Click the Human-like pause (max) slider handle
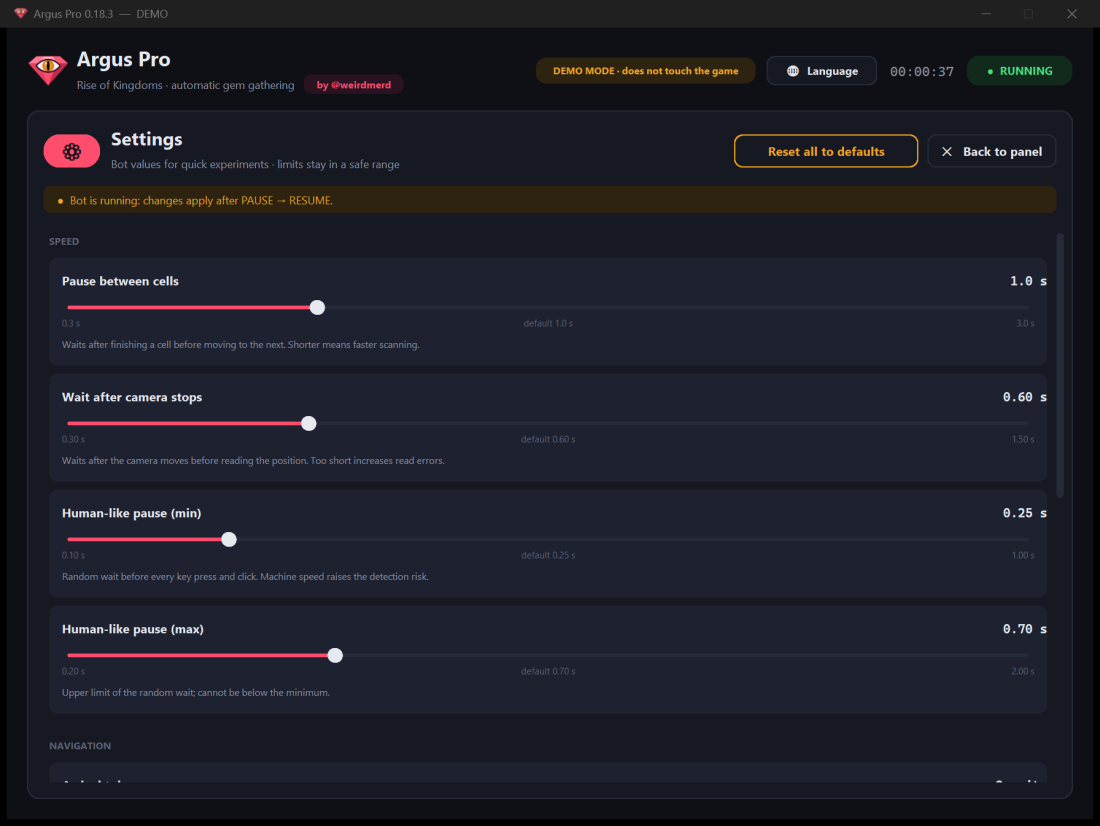This screenshot has width=1100, height=826. [335, 655]
